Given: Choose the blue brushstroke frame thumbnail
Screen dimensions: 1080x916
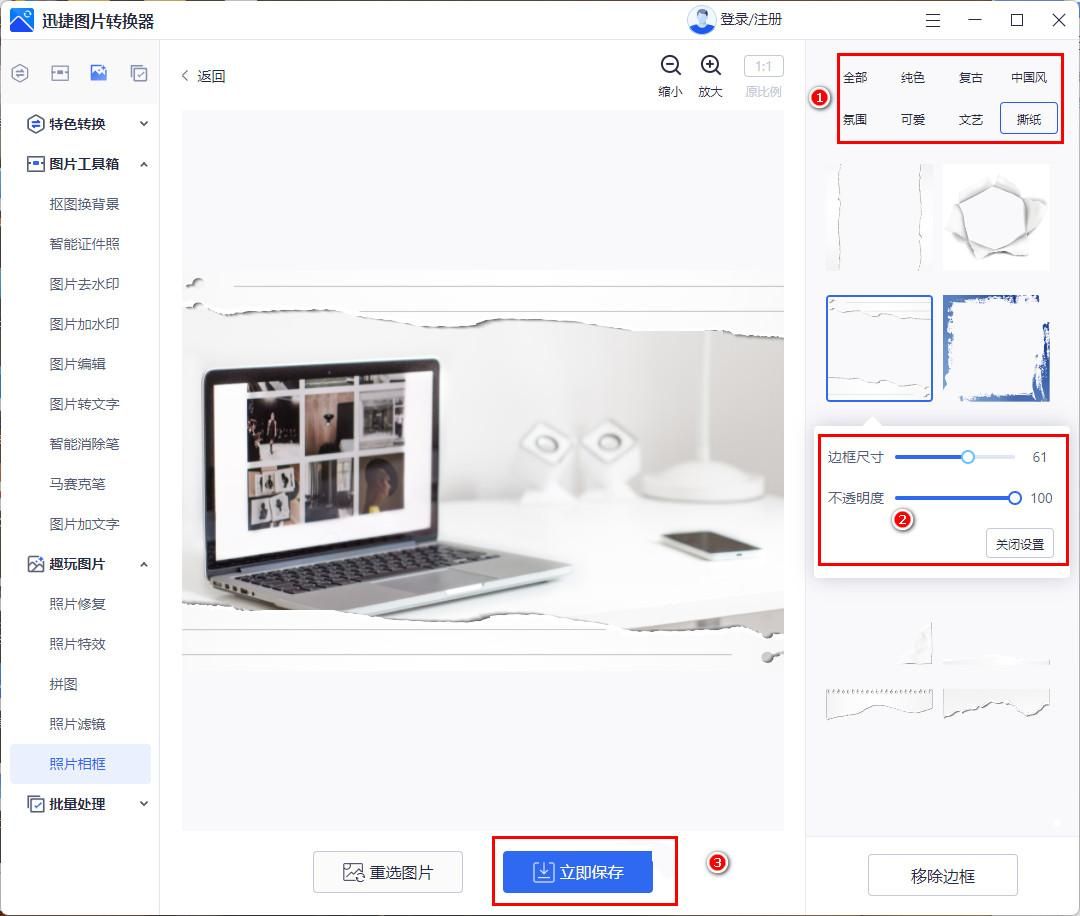Looking at the screenshot, I should point(996,348).
